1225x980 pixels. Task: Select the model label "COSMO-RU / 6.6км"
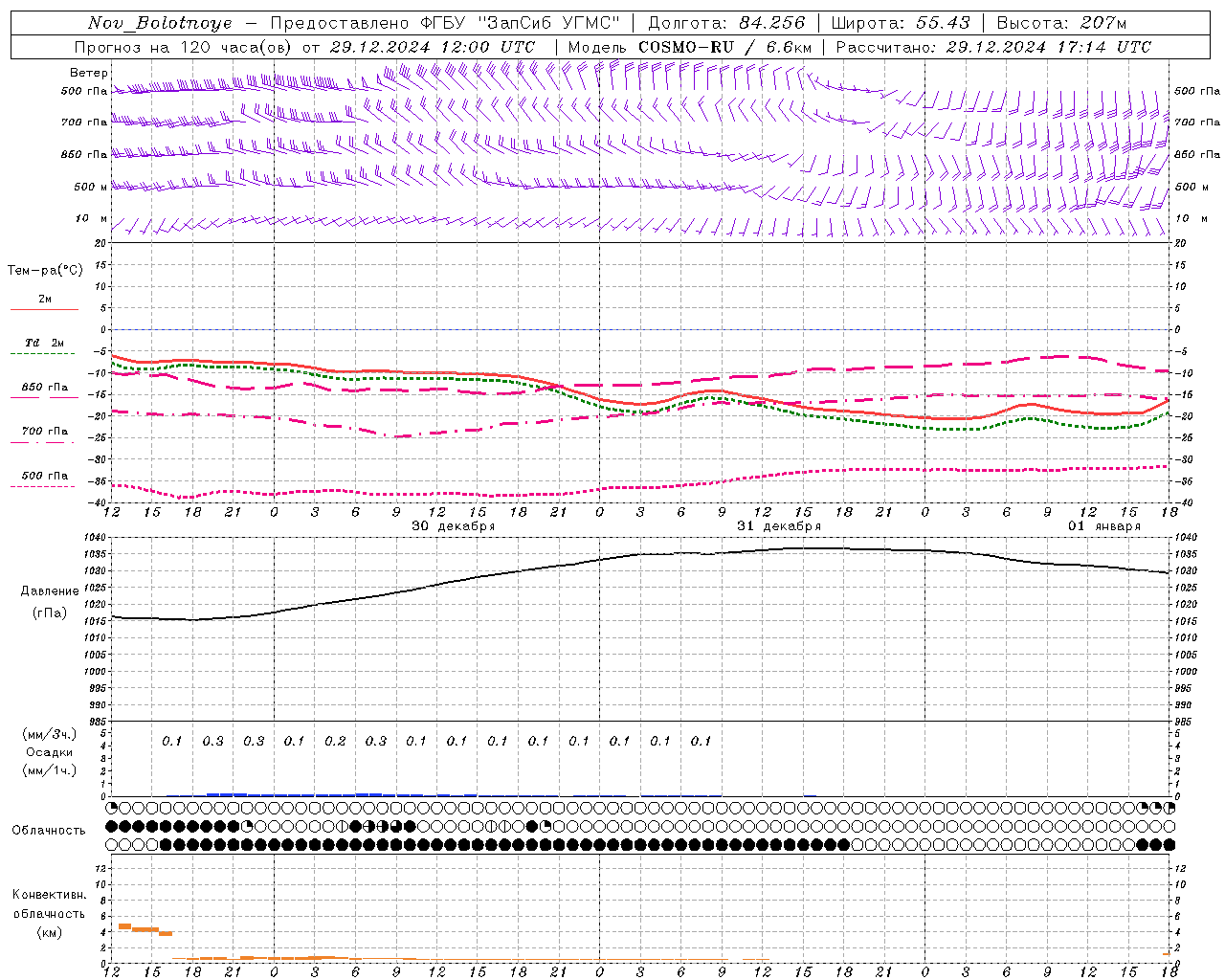(724, 47)
